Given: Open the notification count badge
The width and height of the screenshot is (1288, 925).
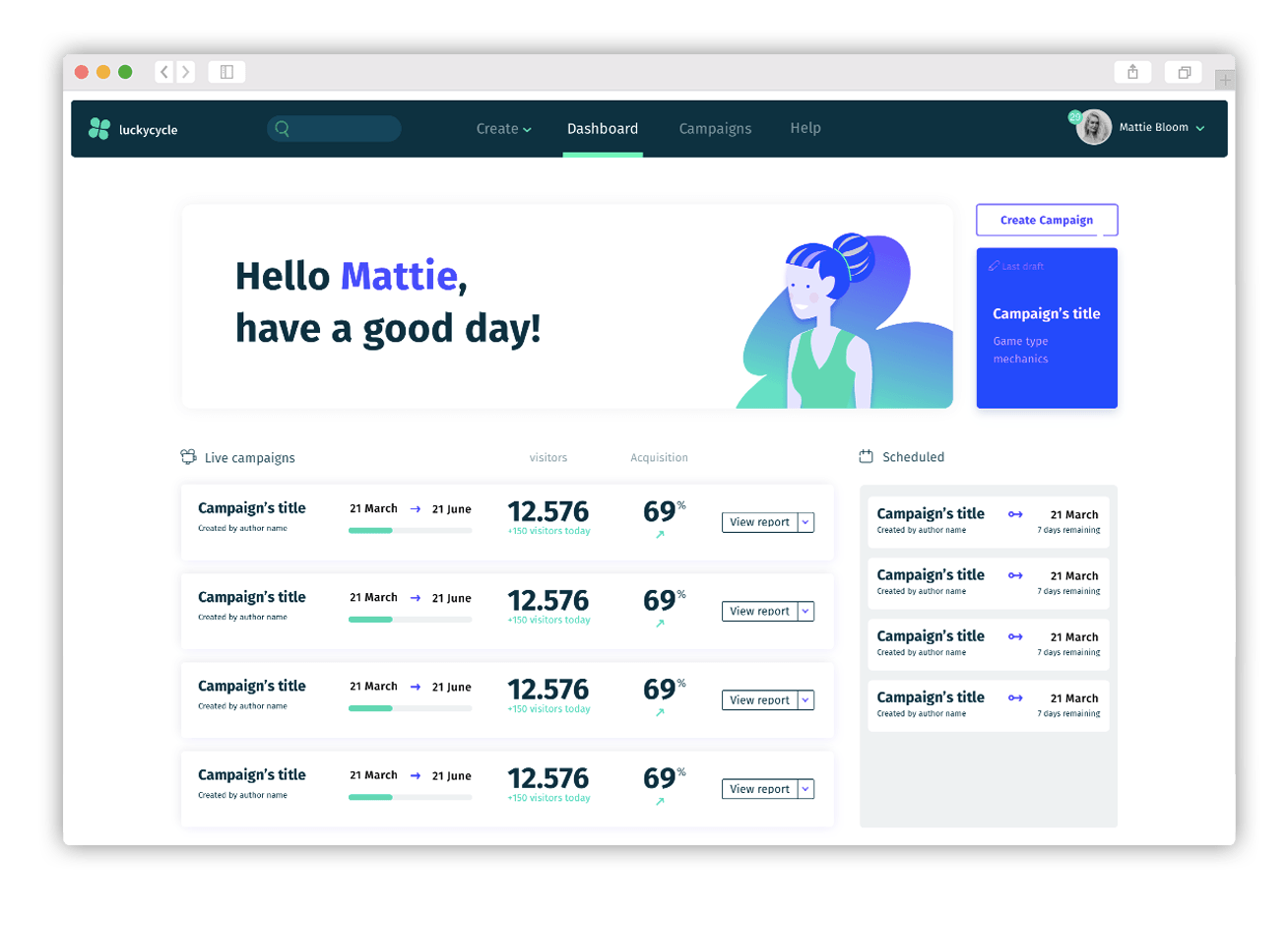Looking at the screenshot, I should pos(1075,117).
